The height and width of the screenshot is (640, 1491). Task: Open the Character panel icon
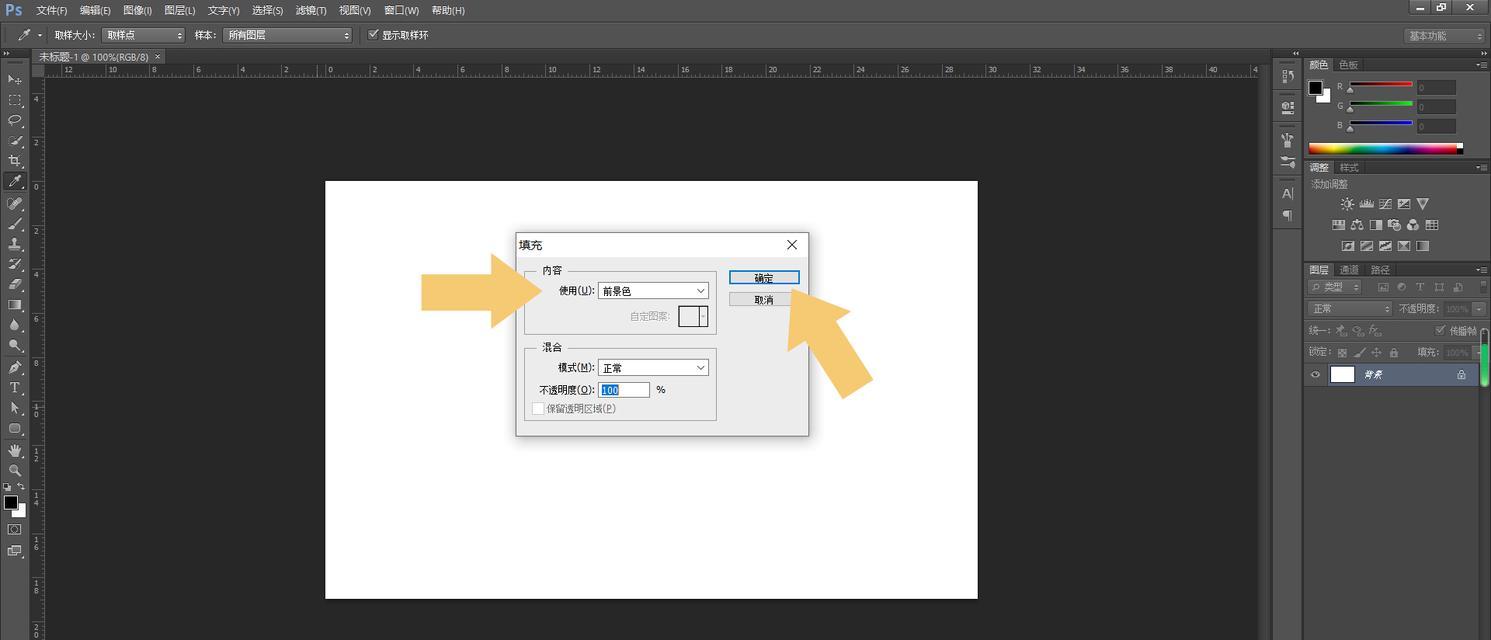click(x=1287, y=194)
